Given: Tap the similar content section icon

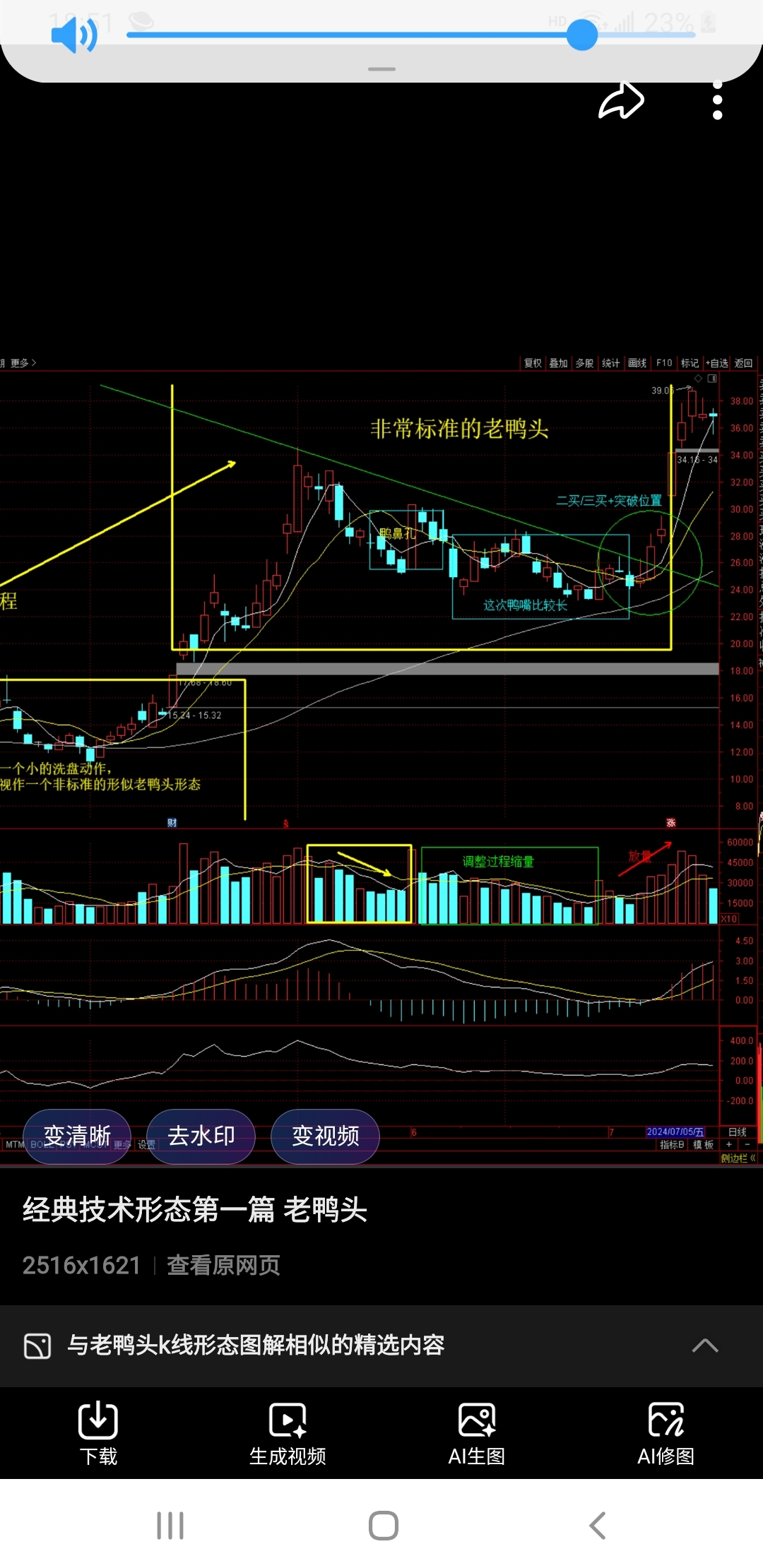Looking at the screenshot, I should [x=37, y=1346].
